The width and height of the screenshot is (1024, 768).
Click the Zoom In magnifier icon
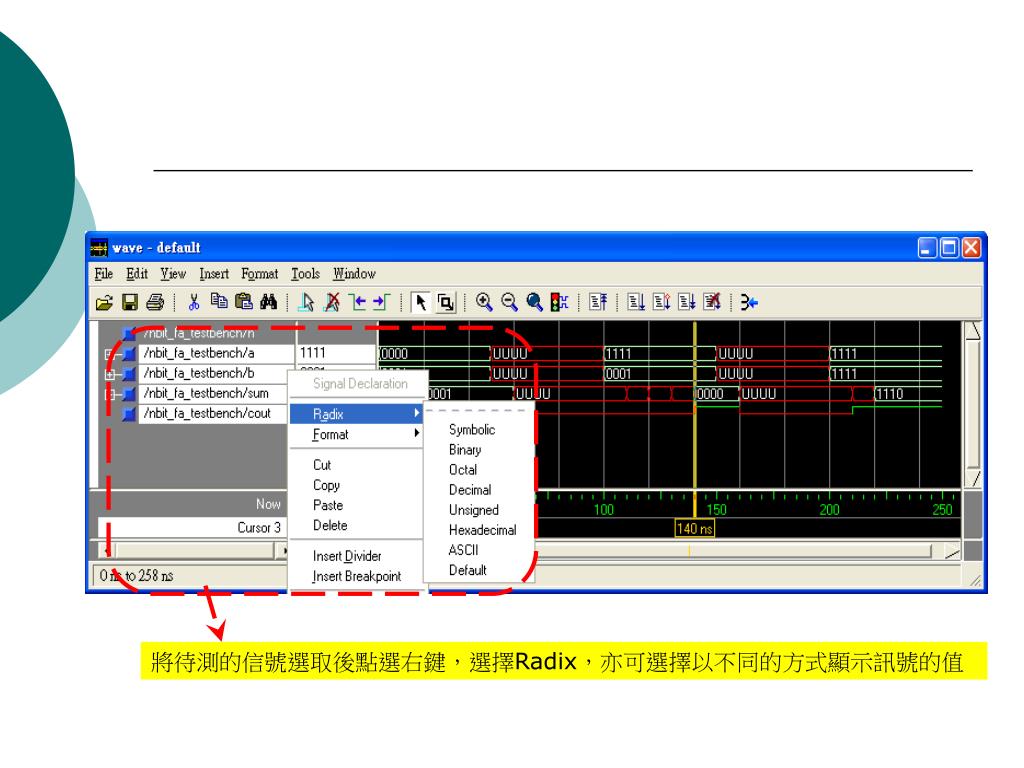[x=484, y=302]
